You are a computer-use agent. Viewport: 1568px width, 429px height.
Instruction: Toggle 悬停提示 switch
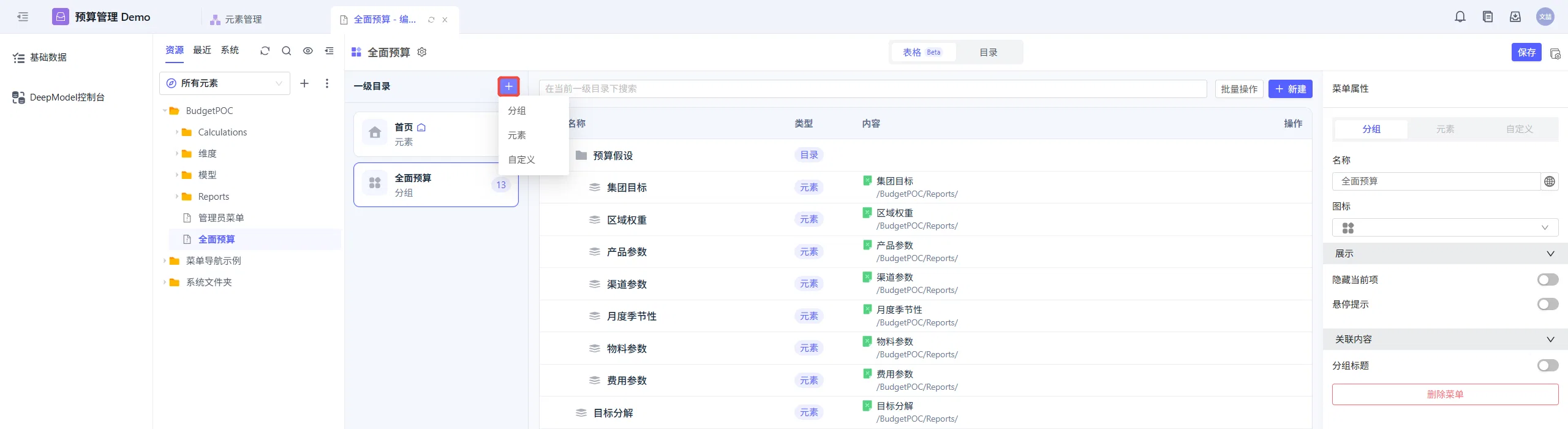point(1548,304)
